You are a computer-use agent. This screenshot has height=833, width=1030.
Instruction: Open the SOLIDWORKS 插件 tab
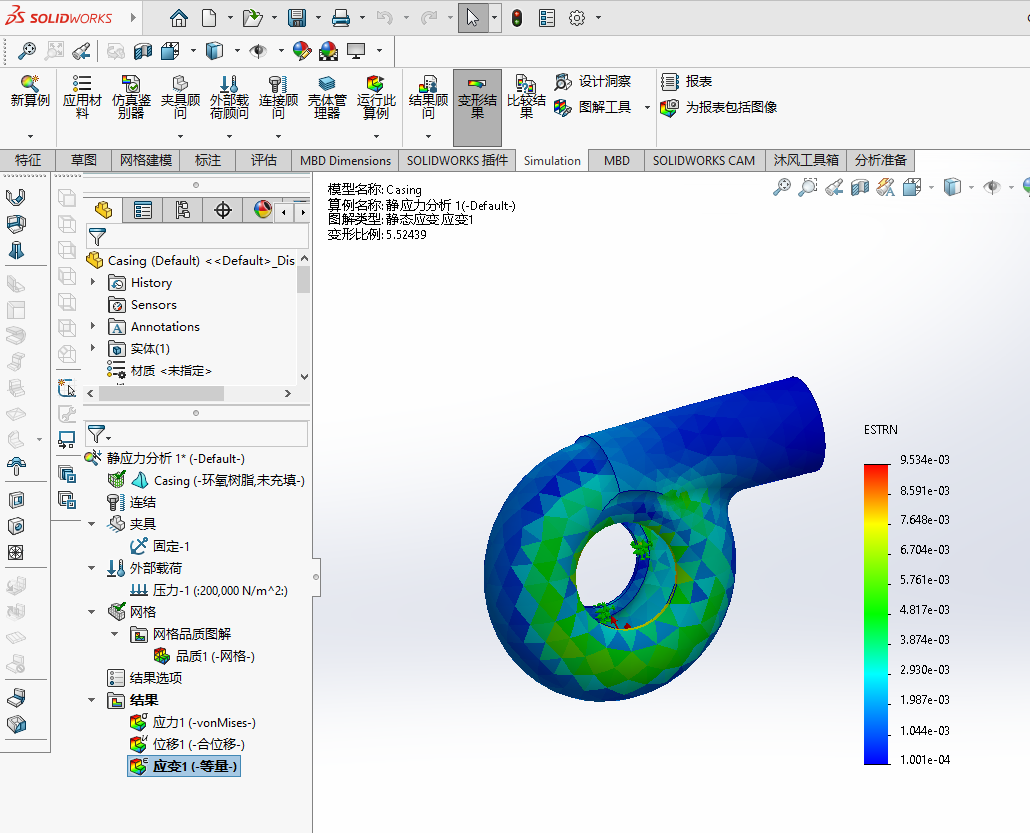click(x=457, y=160)
